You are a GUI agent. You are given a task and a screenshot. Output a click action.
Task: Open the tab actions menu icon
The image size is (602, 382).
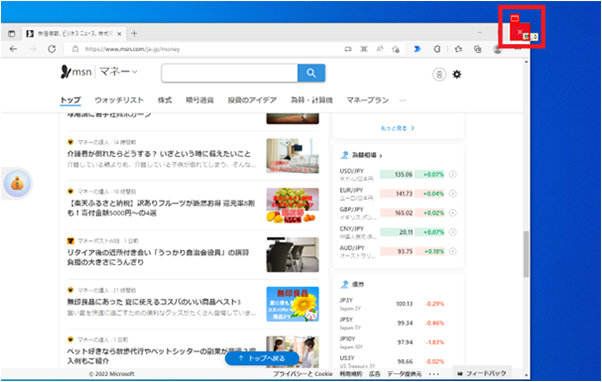[x=12, y=34]
